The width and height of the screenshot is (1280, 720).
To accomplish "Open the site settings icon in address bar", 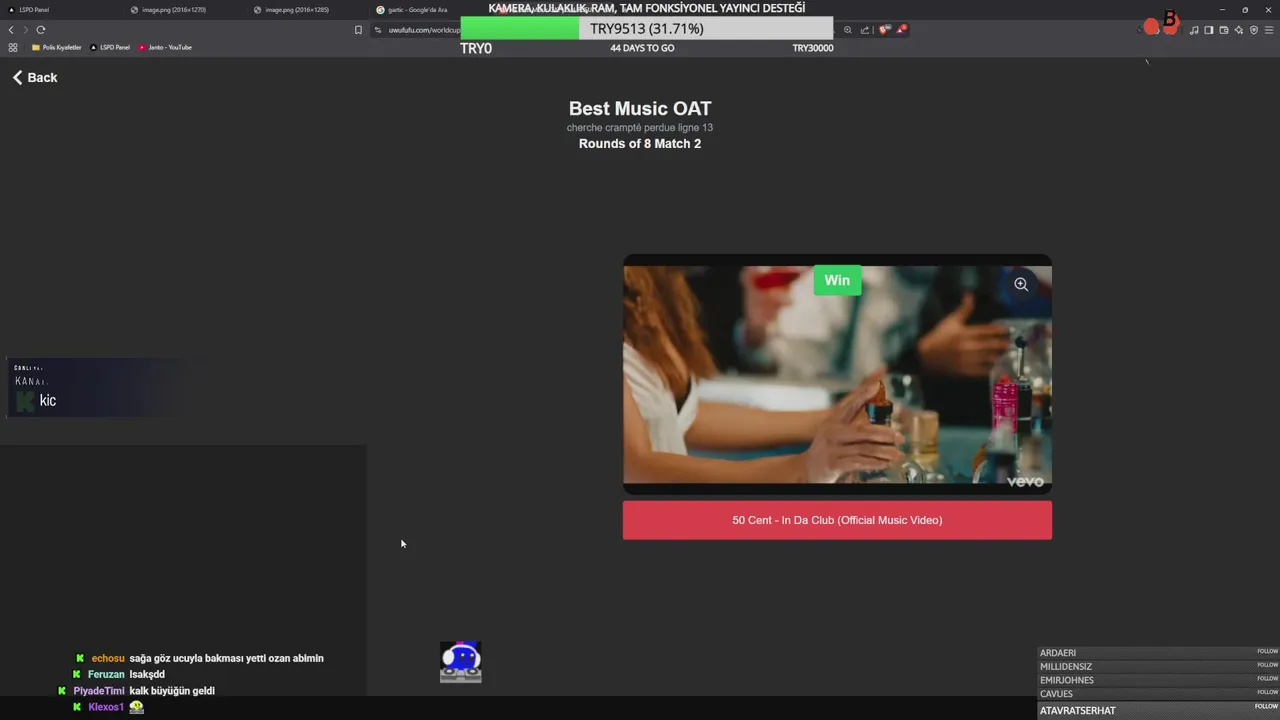I will (378, 30).
